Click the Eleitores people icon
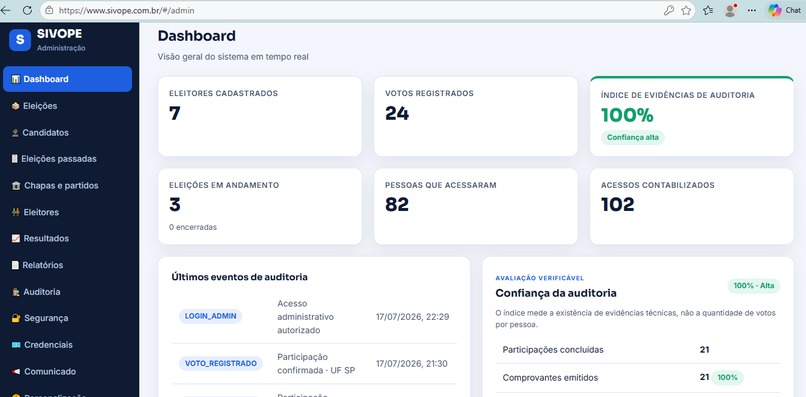The width and height of the screenshot is (806, 397). point(16,212)
